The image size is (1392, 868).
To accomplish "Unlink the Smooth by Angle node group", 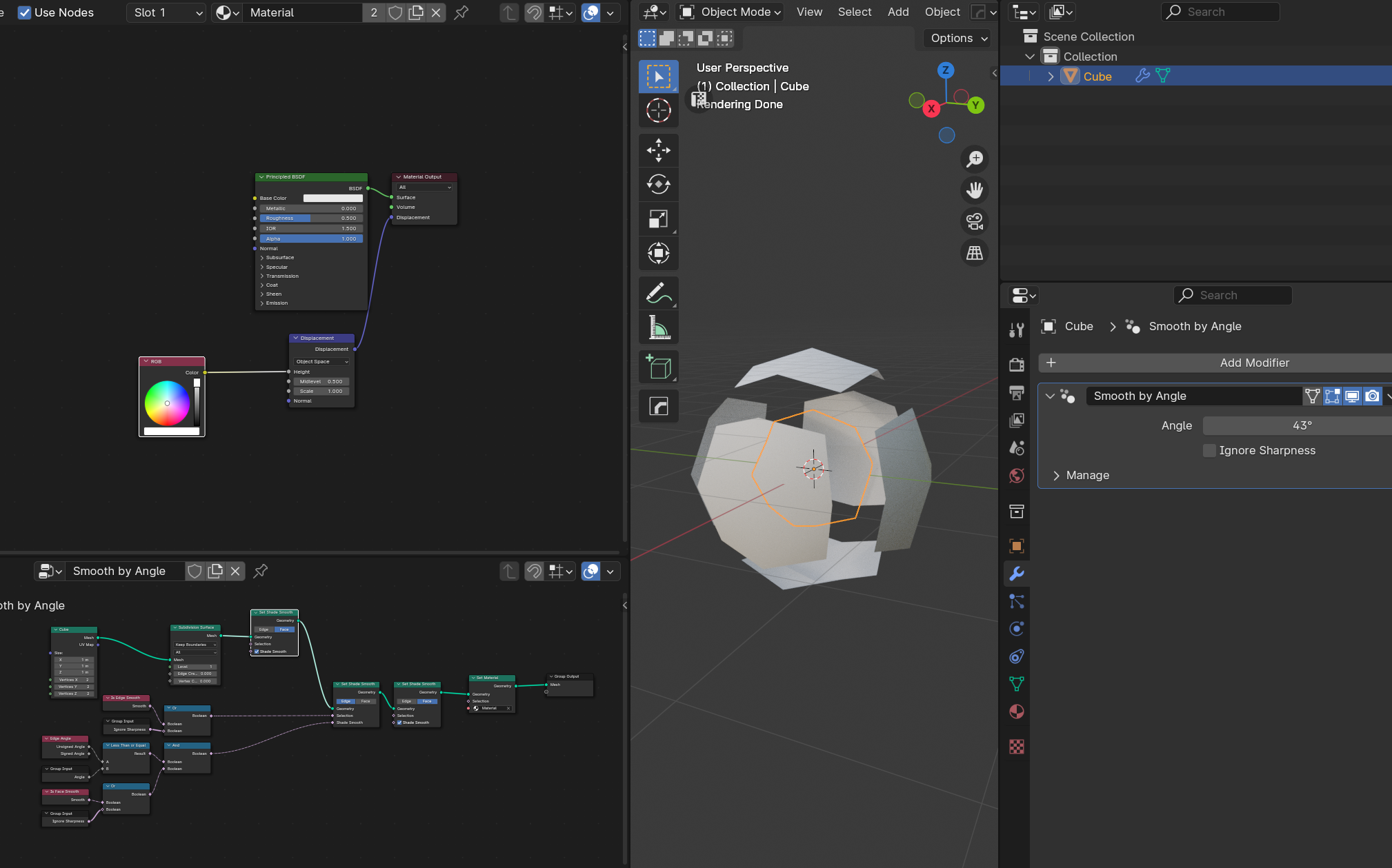I will click(x=235, y=571).
